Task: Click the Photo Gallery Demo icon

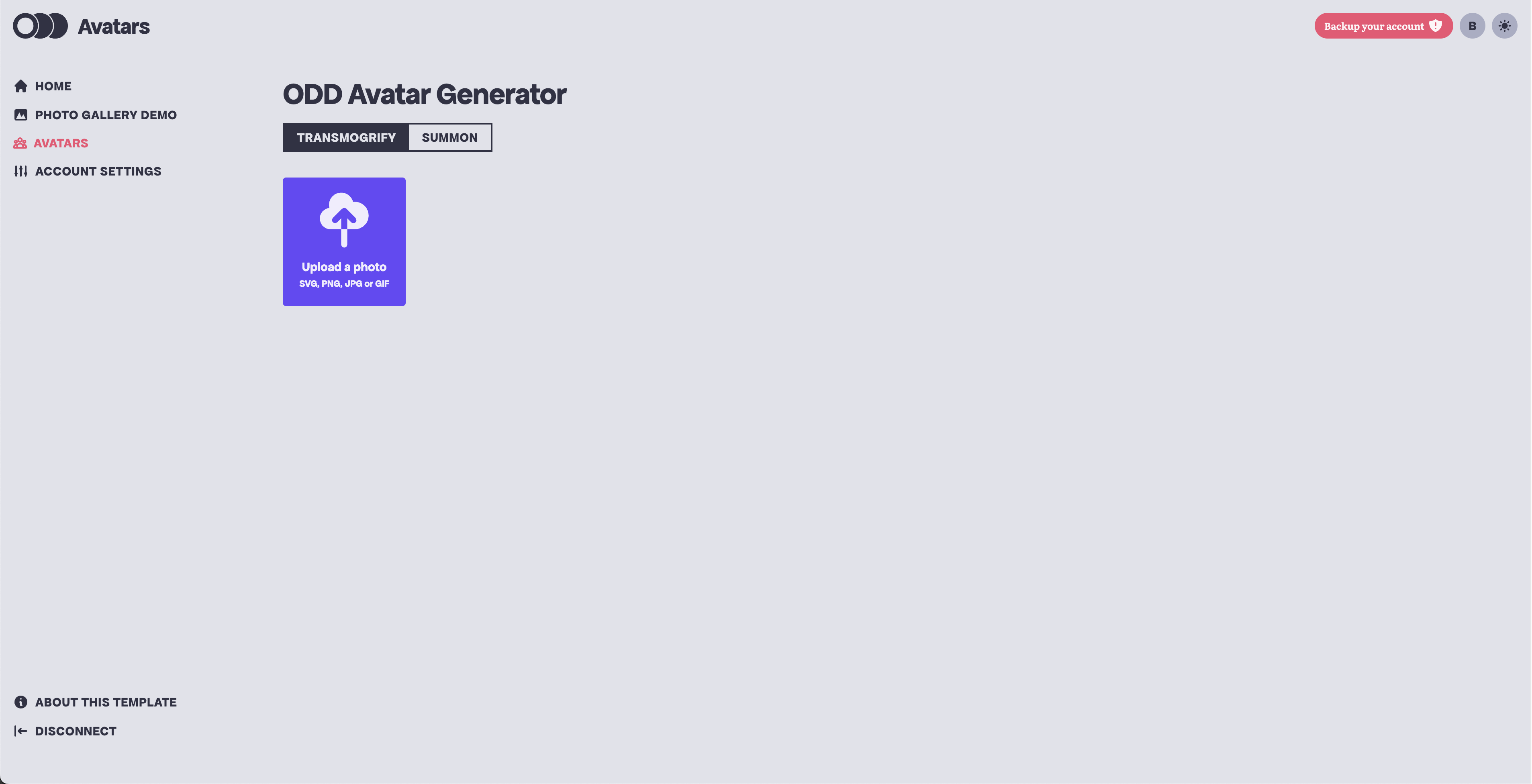Action: (21, 114)
